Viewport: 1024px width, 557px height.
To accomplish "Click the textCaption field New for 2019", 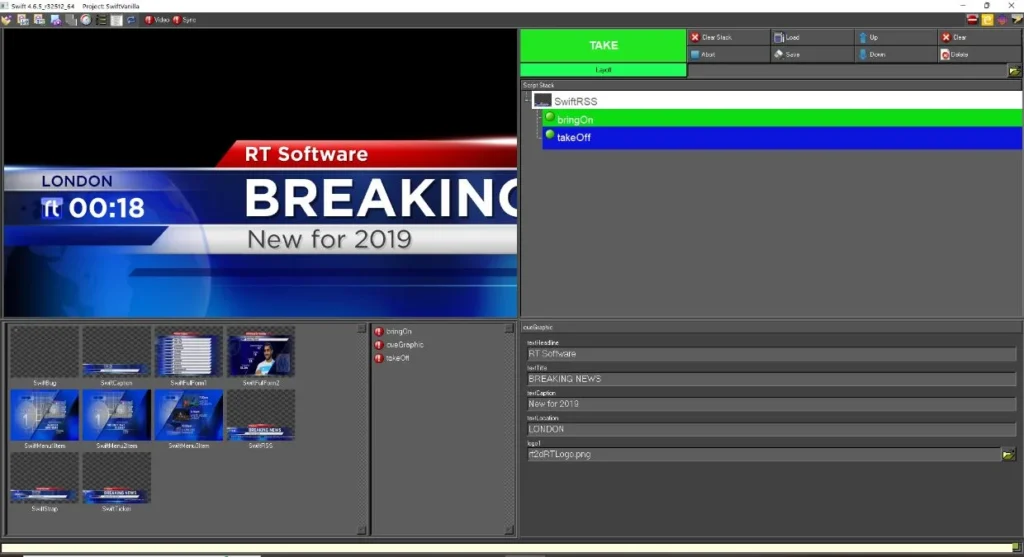I will point(771,404).
